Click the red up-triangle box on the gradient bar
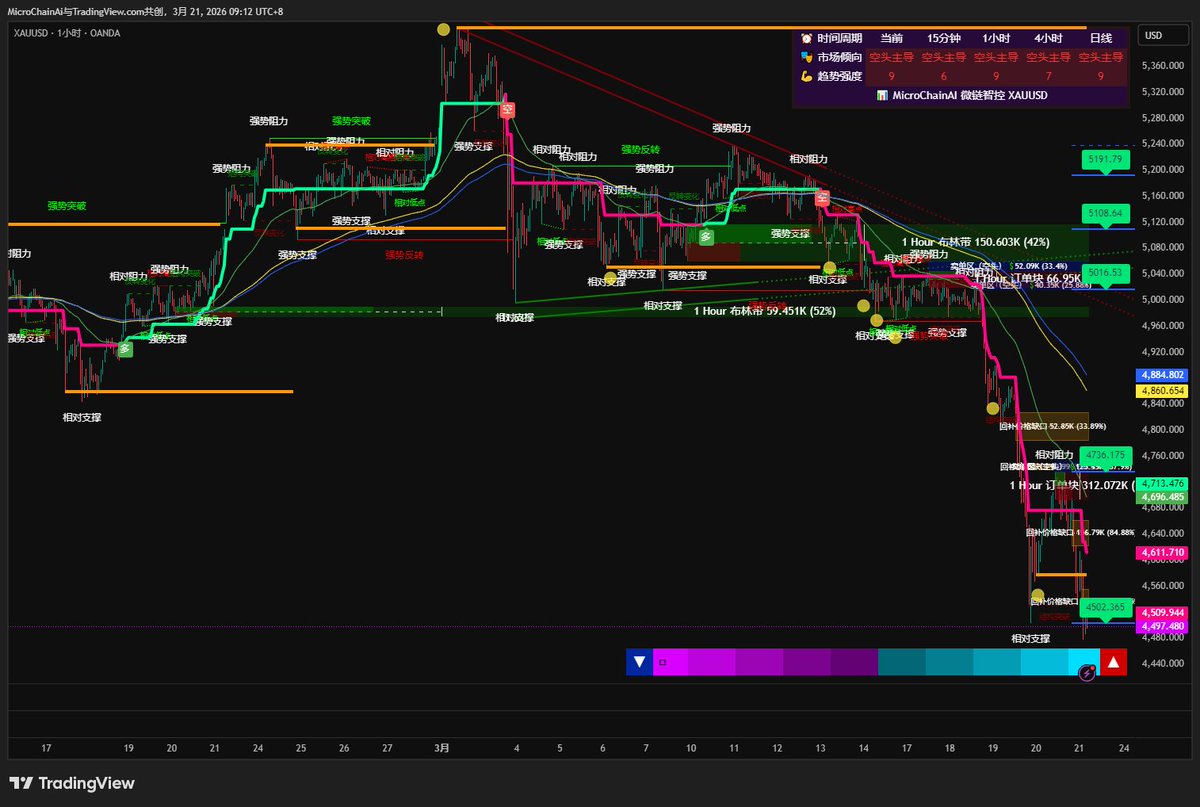Screen dimensions: 1200x807 1113,662
